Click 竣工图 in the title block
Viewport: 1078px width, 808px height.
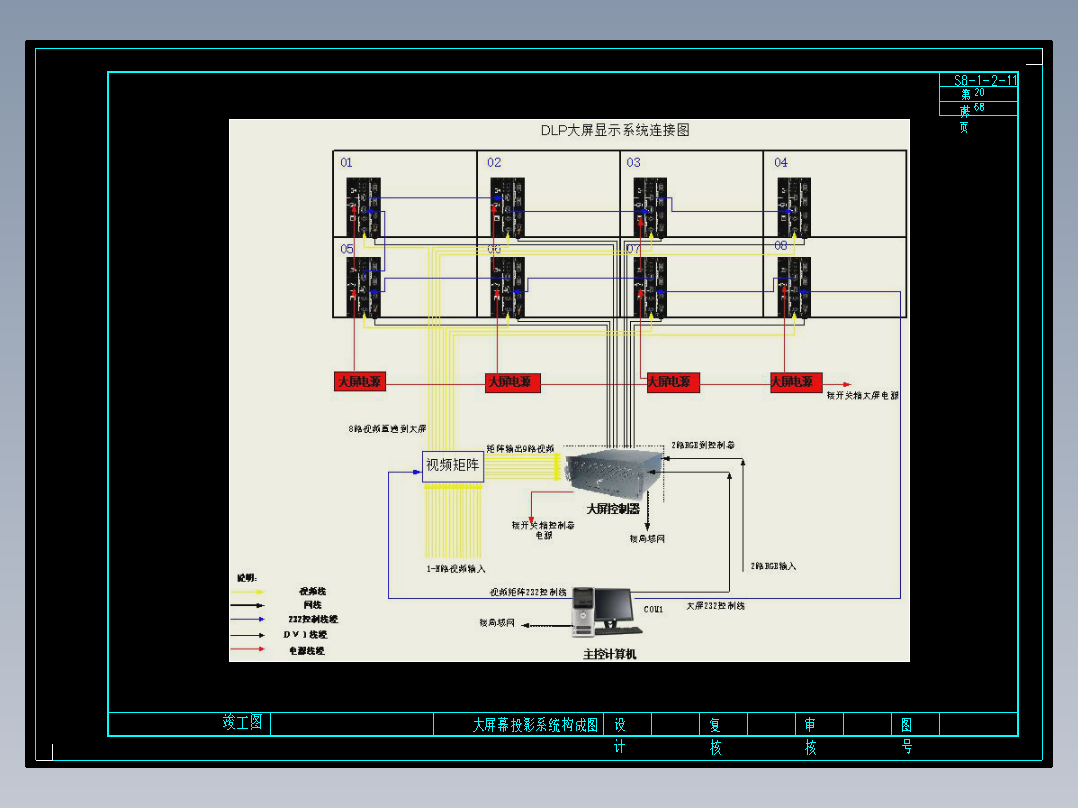coord(242,722)
